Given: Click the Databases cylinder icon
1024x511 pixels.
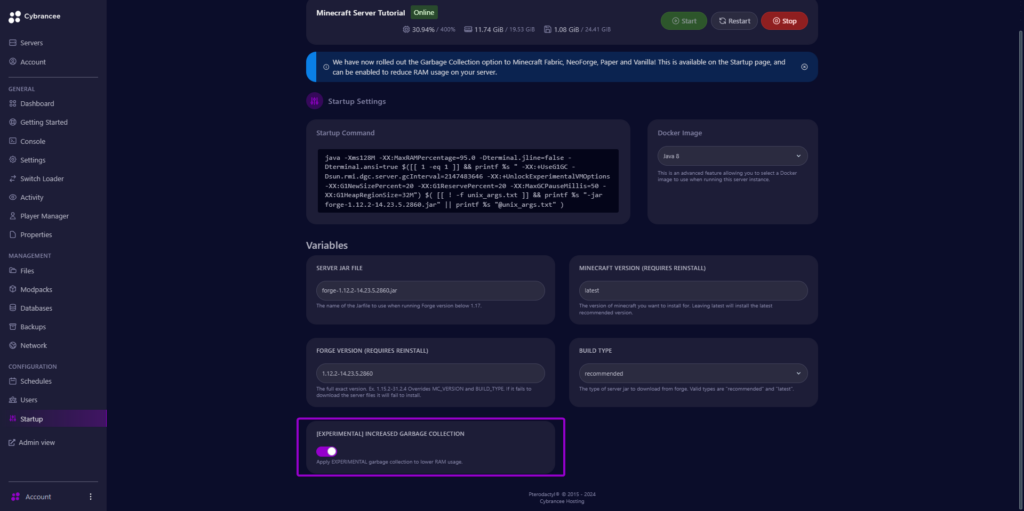Looking at the screenshot, I should point(13,308).
